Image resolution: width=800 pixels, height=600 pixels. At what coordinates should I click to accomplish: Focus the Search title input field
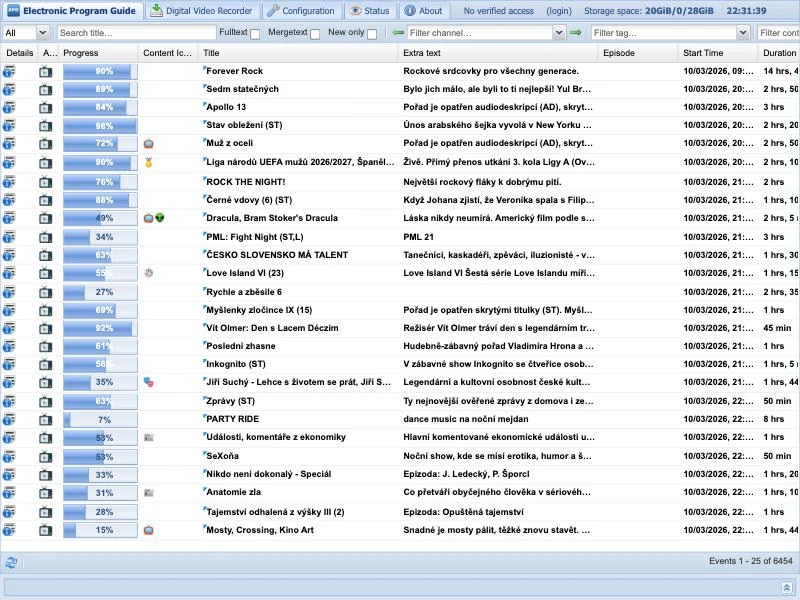coord(136,33)
